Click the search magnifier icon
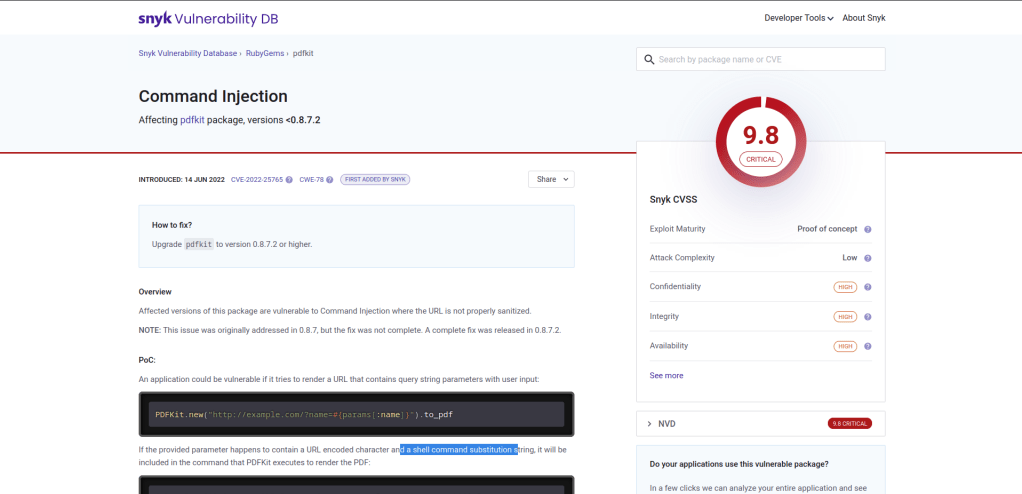The image size is (1022, 494). (649, 60)
